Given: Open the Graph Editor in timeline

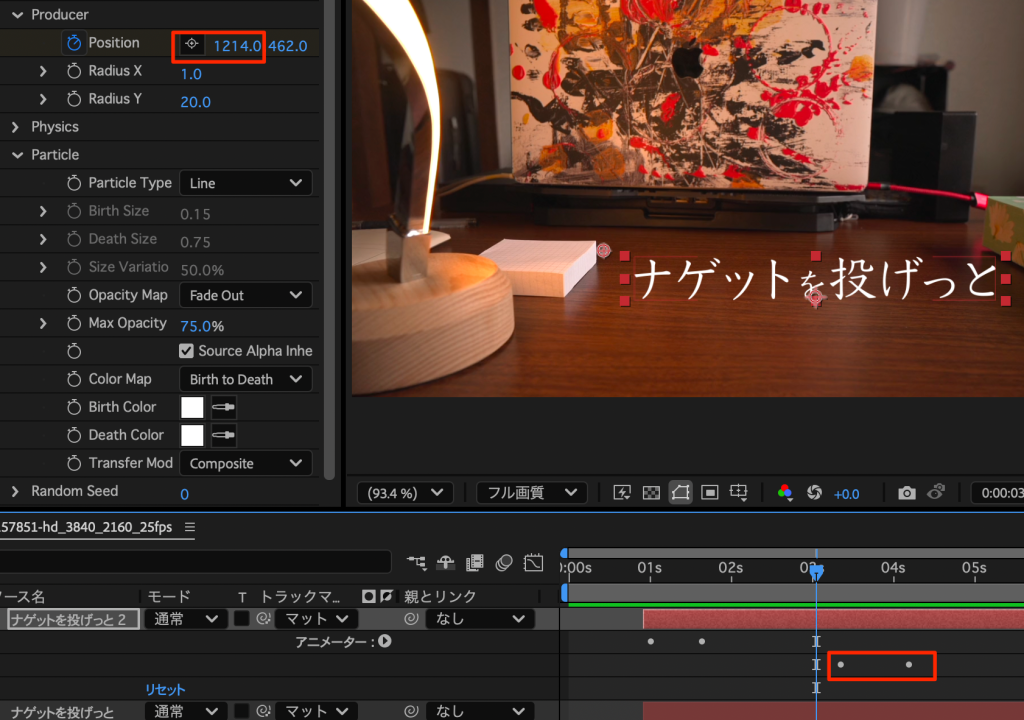Looking at the screenshot, I should coord(533,563).
